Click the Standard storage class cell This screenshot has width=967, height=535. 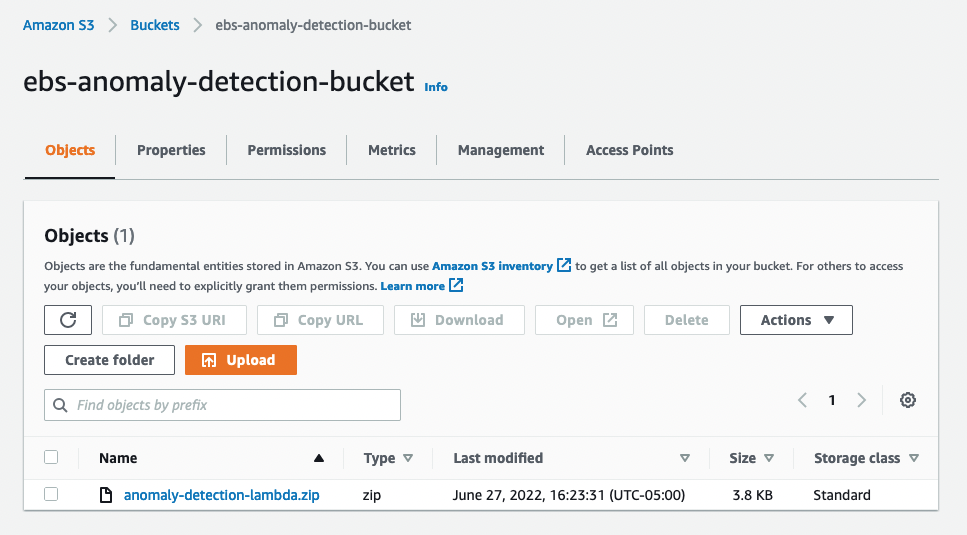[x=842, y=495]
